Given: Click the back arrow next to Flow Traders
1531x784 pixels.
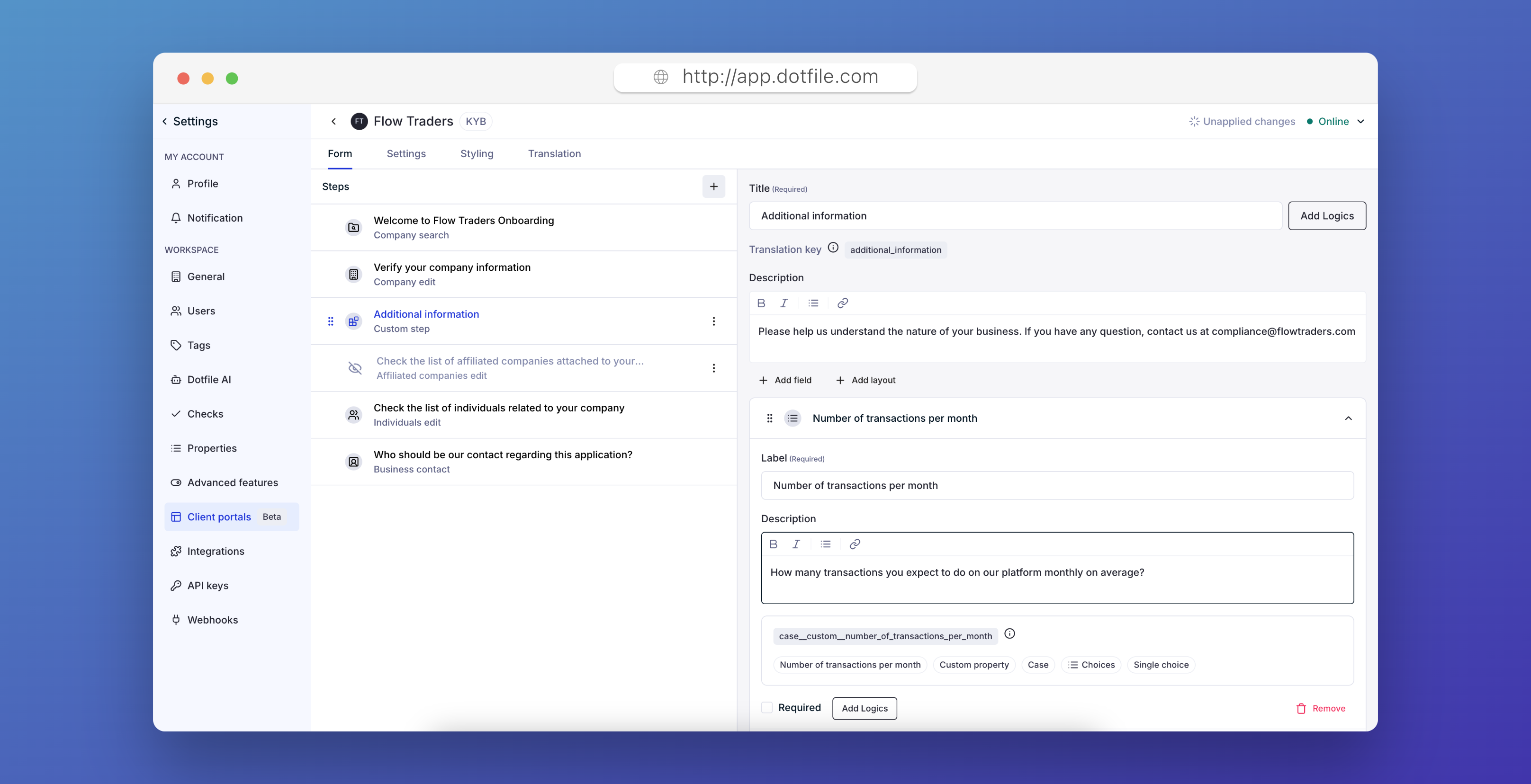Looking at the screenshot, I should [334, 121].
